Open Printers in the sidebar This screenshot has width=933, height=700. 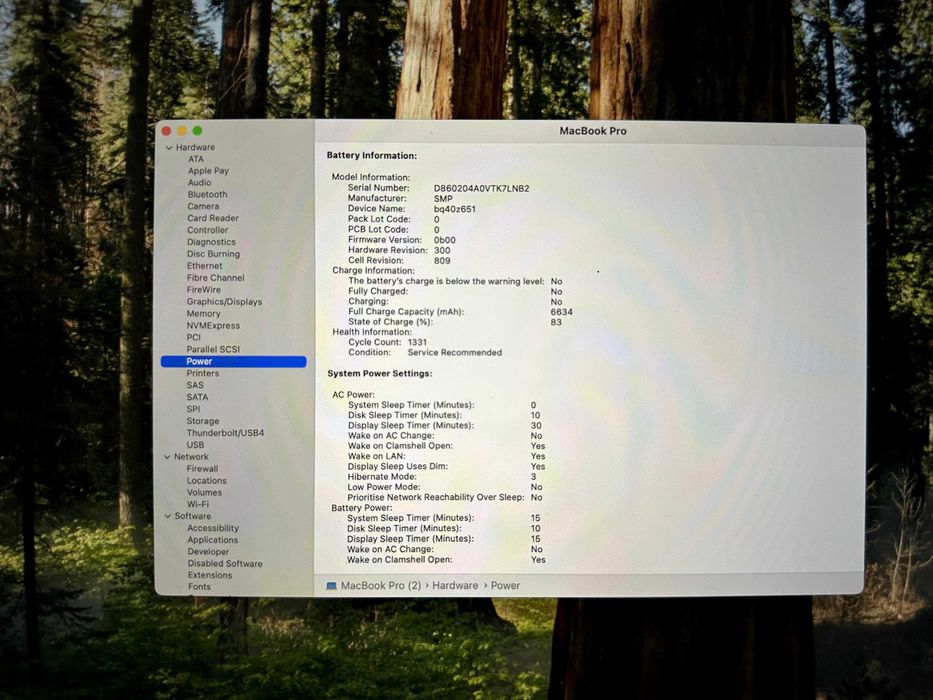[x=202, y=373]
